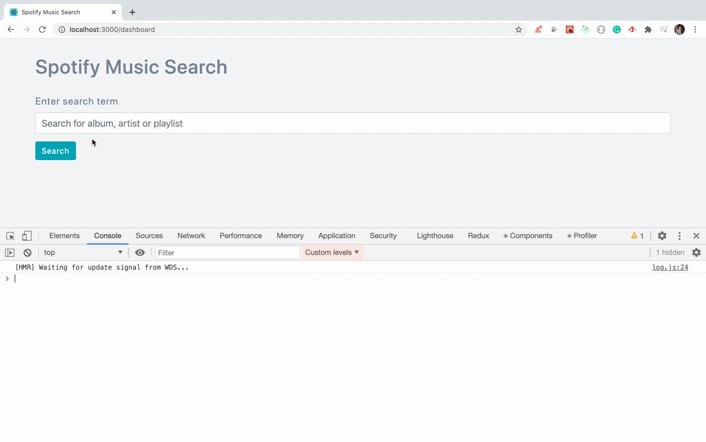The image size is (706, 442).
Task: Open a new browser tab
Action: coord(132,12)
